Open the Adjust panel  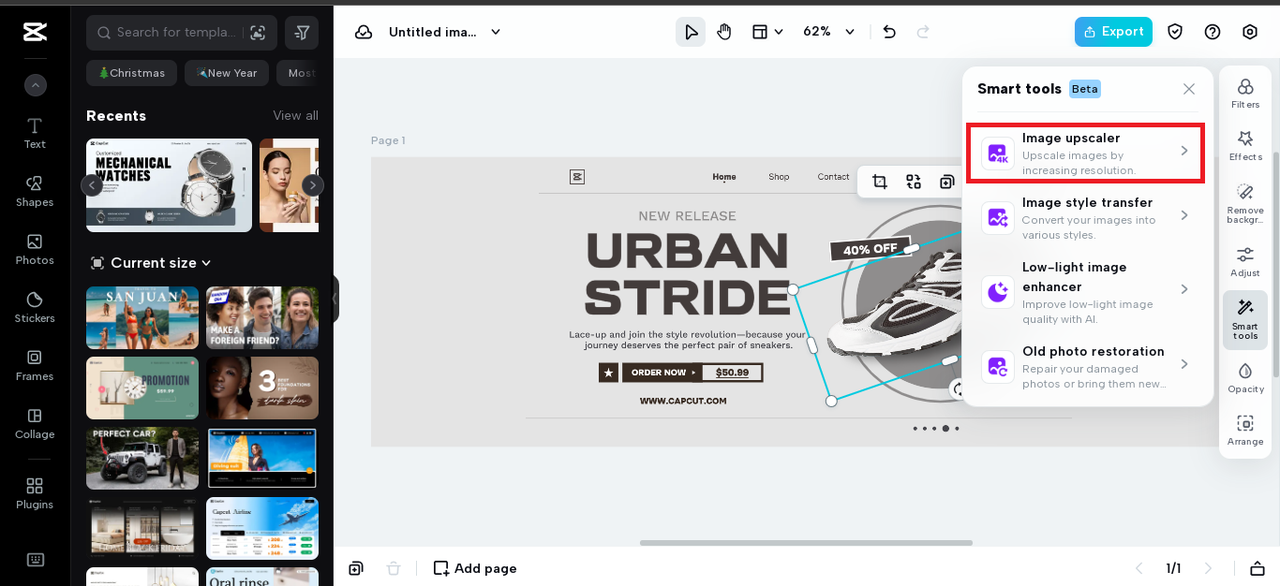click(x=1245, y=262)
